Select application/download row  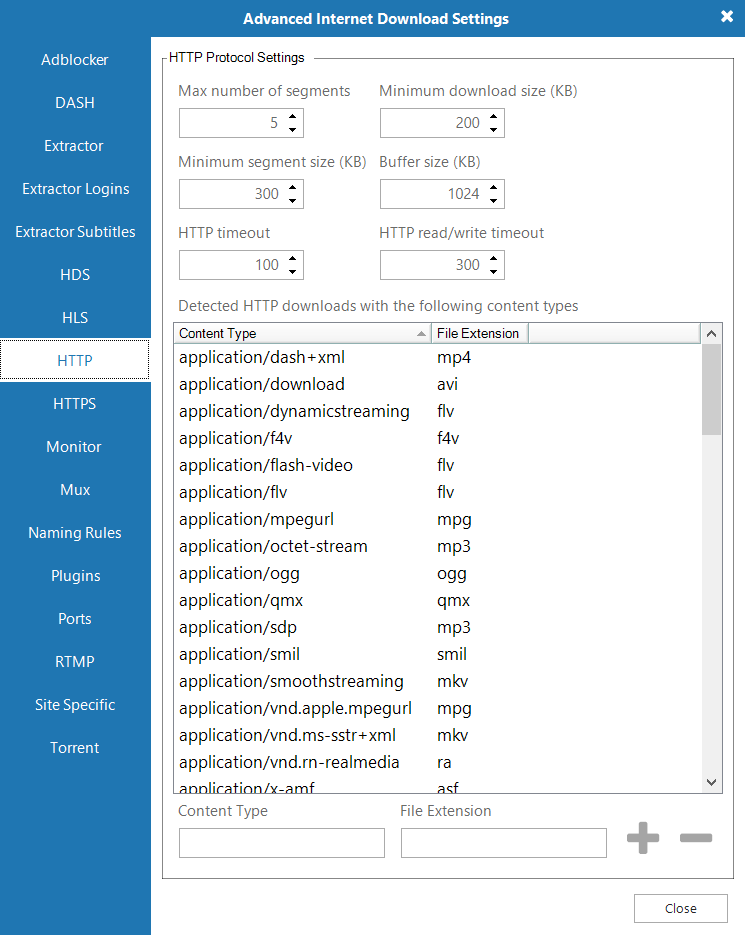click(437, 384)
